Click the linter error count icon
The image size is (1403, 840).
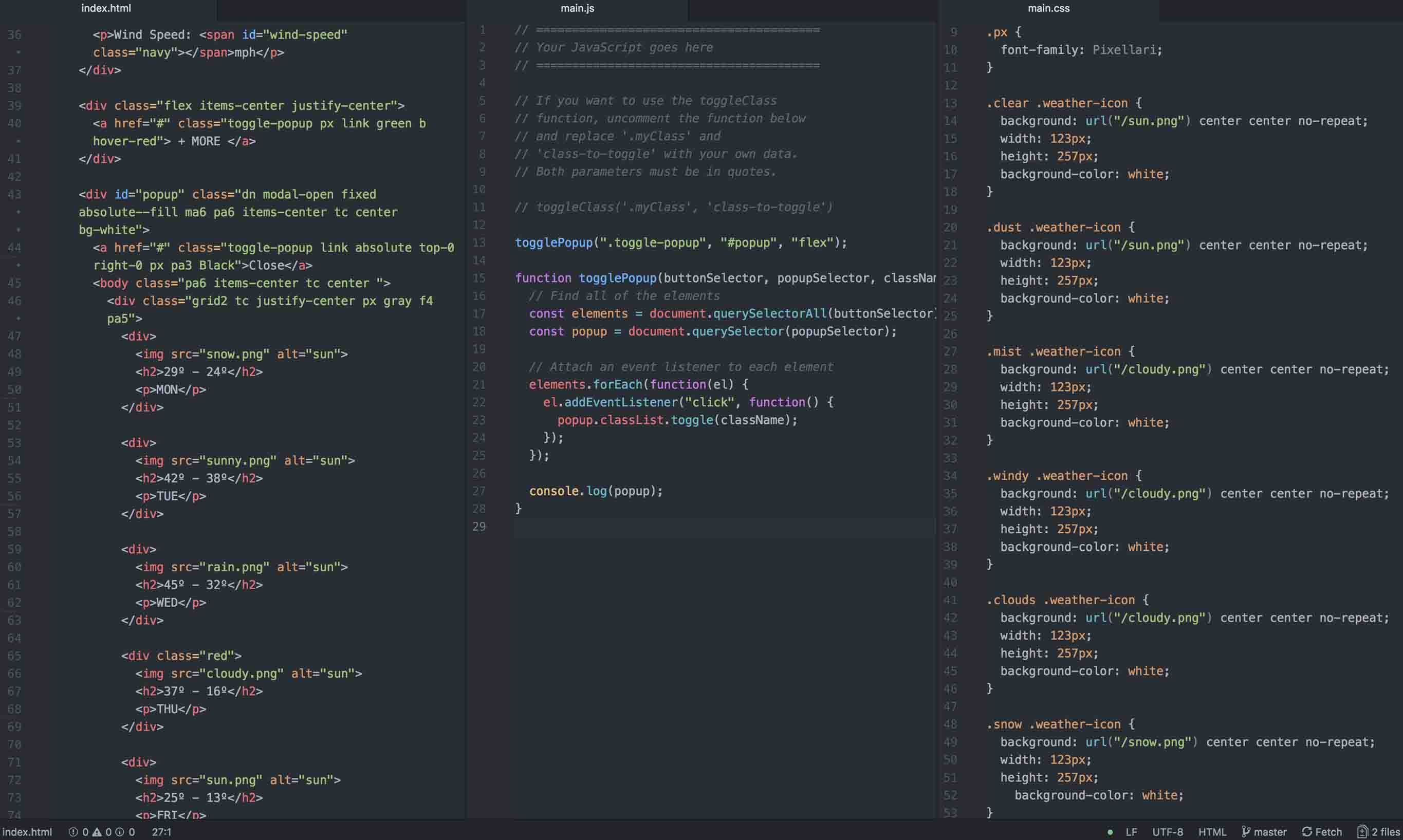pos(73,832)
